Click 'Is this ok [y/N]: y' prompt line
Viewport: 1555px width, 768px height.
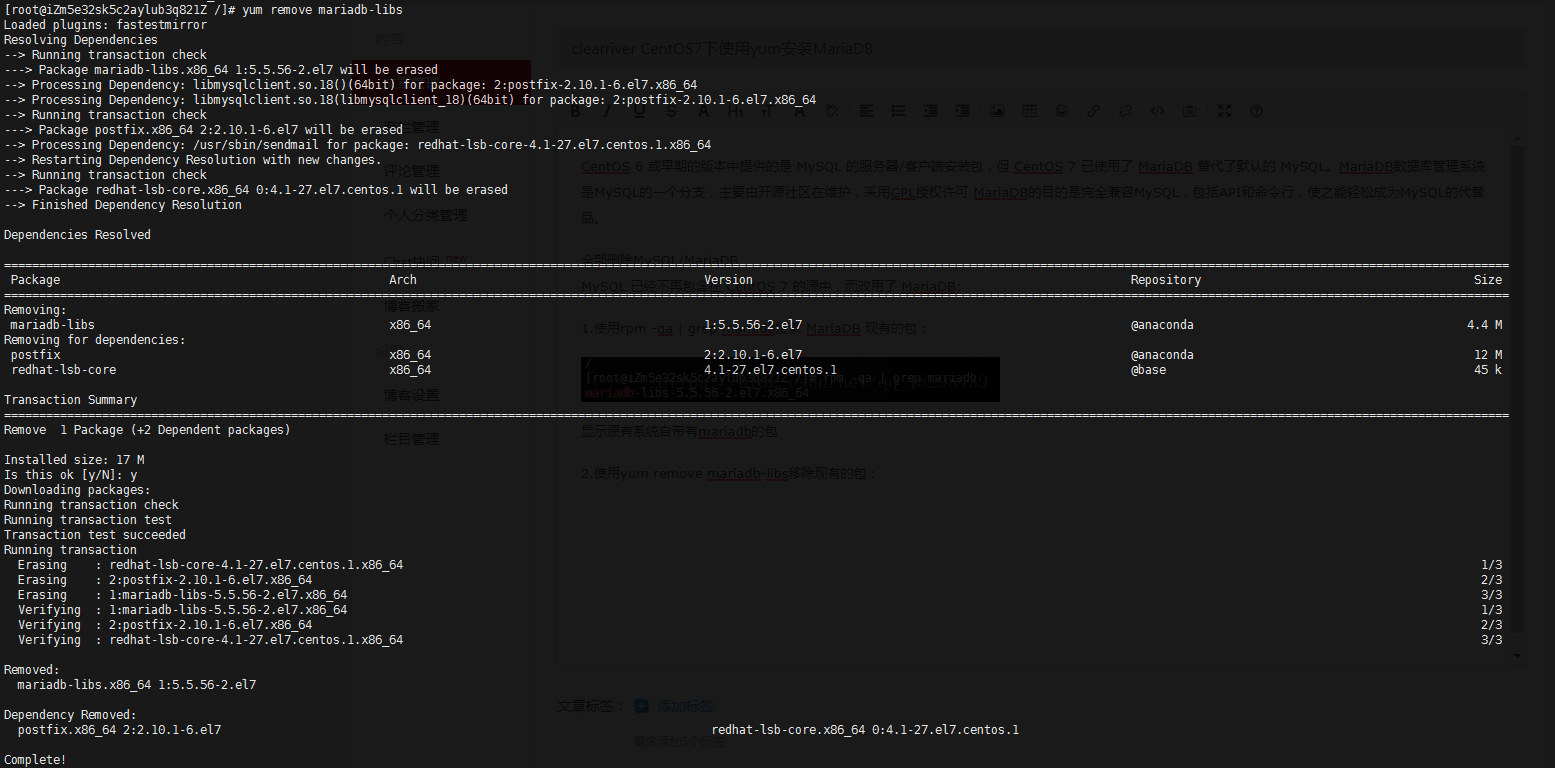[x=71, y=475]
